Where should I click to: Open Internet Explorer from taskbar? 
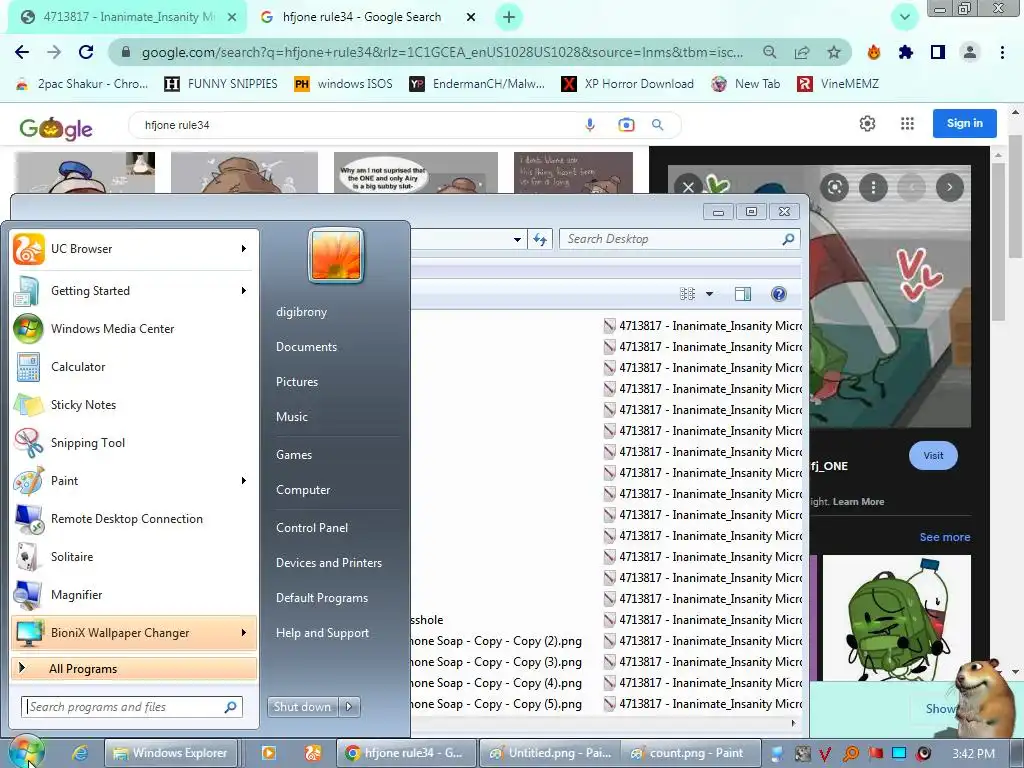coord(80,753)
